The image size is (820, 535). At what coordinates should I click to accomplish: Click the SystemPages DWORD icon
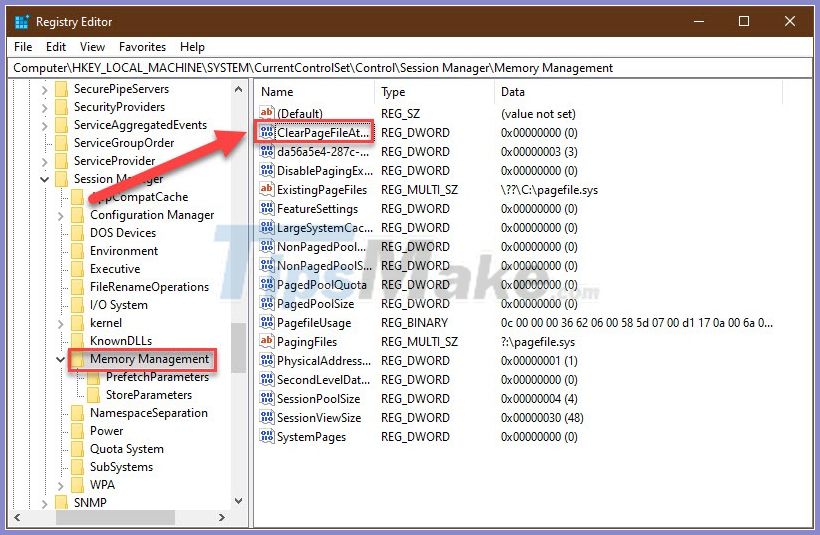point(267,436)
